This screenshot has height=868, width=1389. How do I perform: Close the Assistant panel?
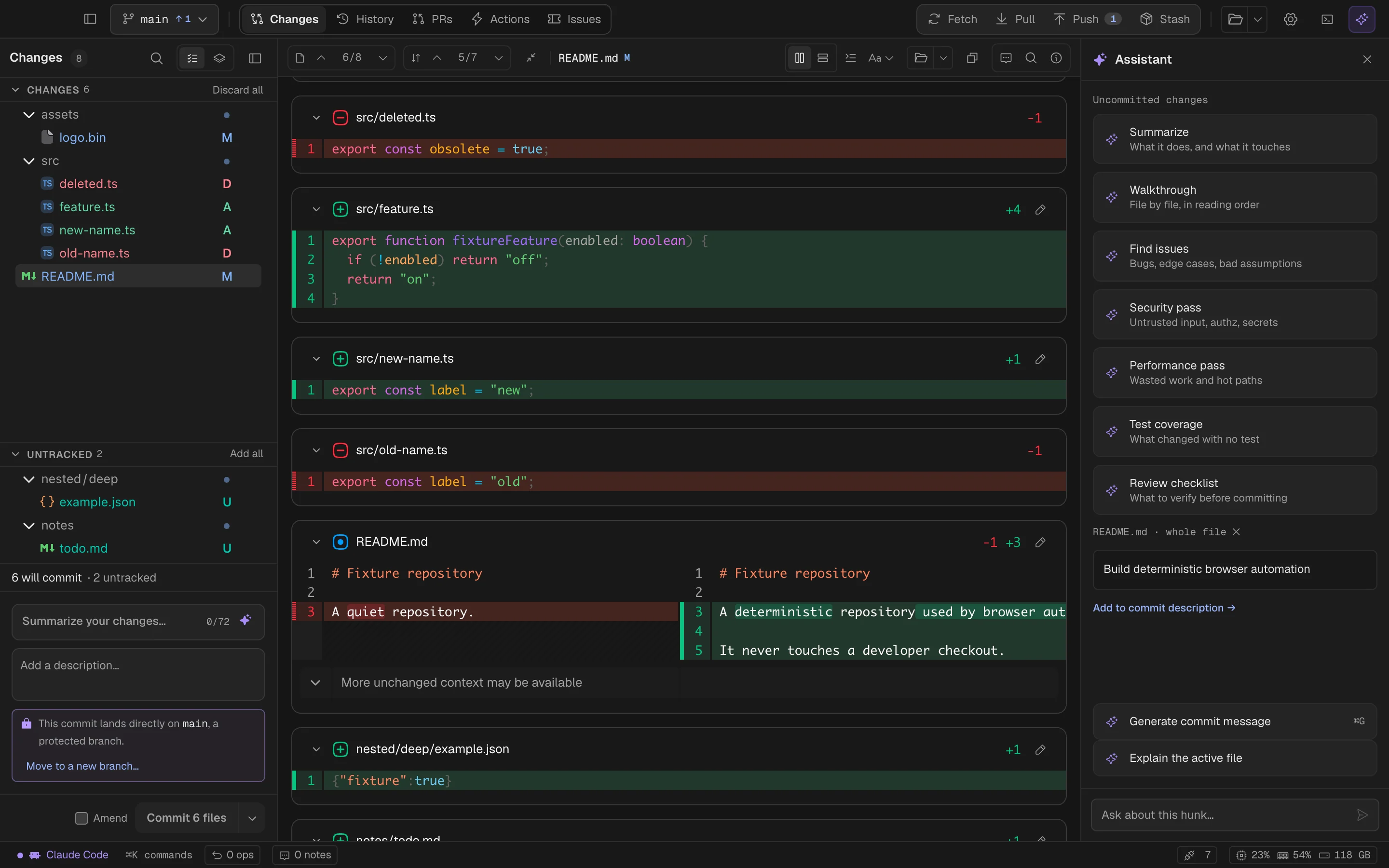click(x=1367, y=59)
